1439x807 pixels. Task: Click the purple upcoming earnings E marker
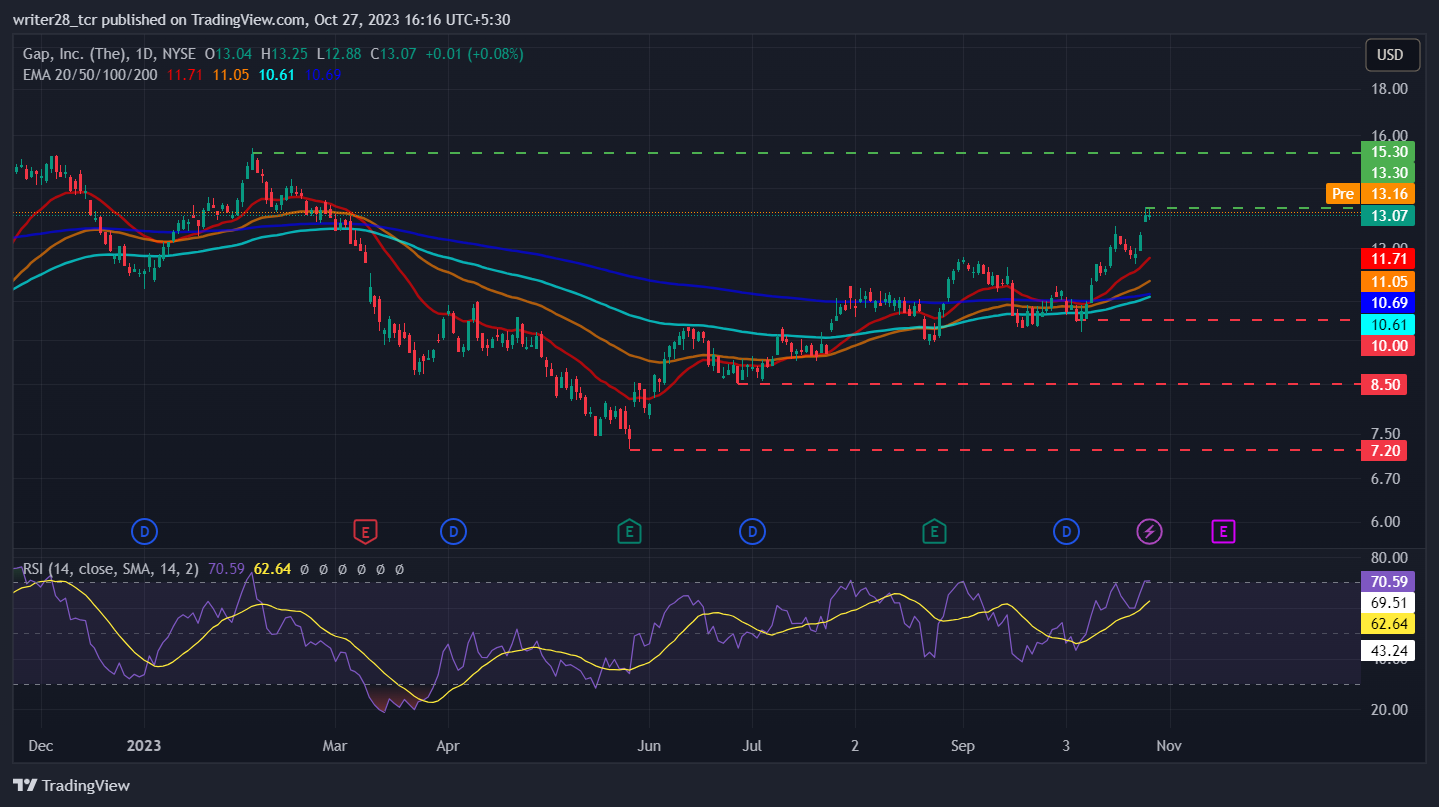coord(1223,531)
